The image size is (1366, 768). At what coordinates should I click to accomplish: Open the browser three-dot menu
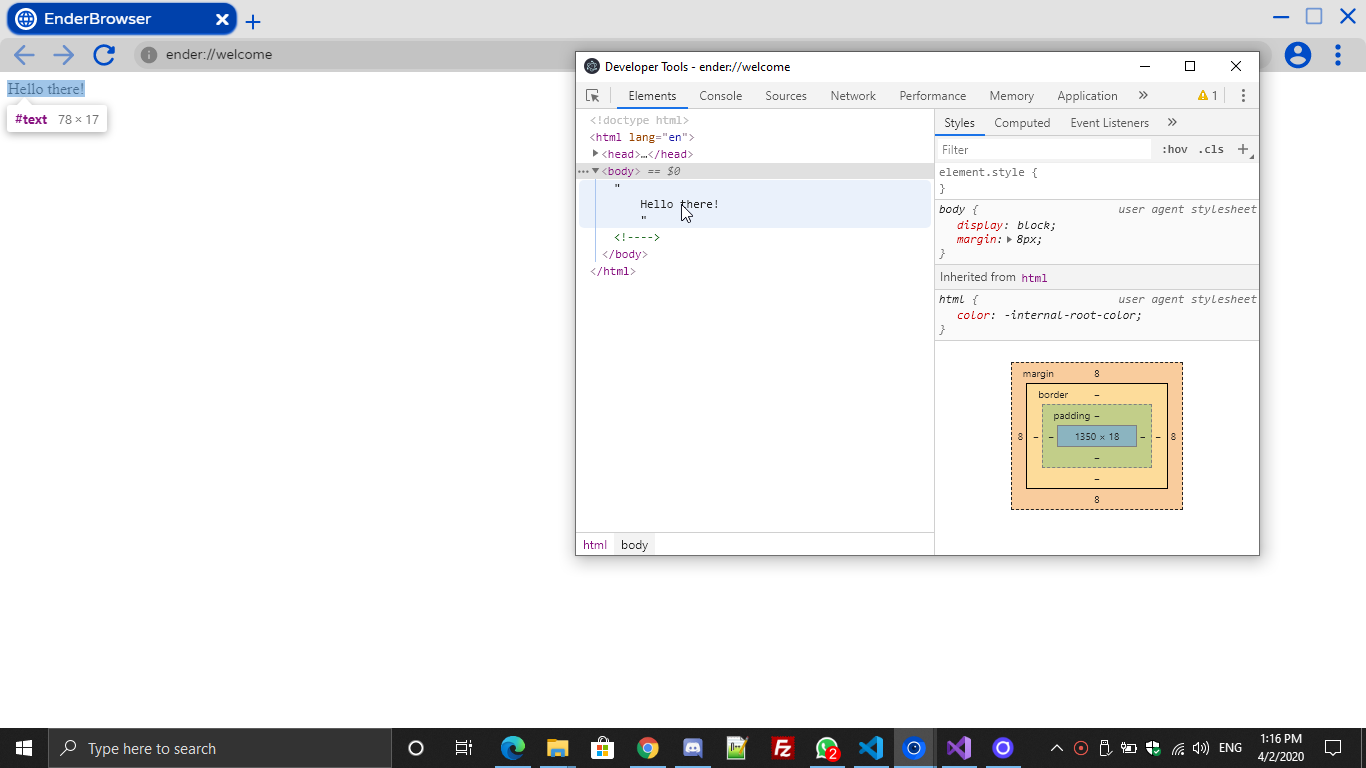pyautogui.click(x=1338, y=55)
